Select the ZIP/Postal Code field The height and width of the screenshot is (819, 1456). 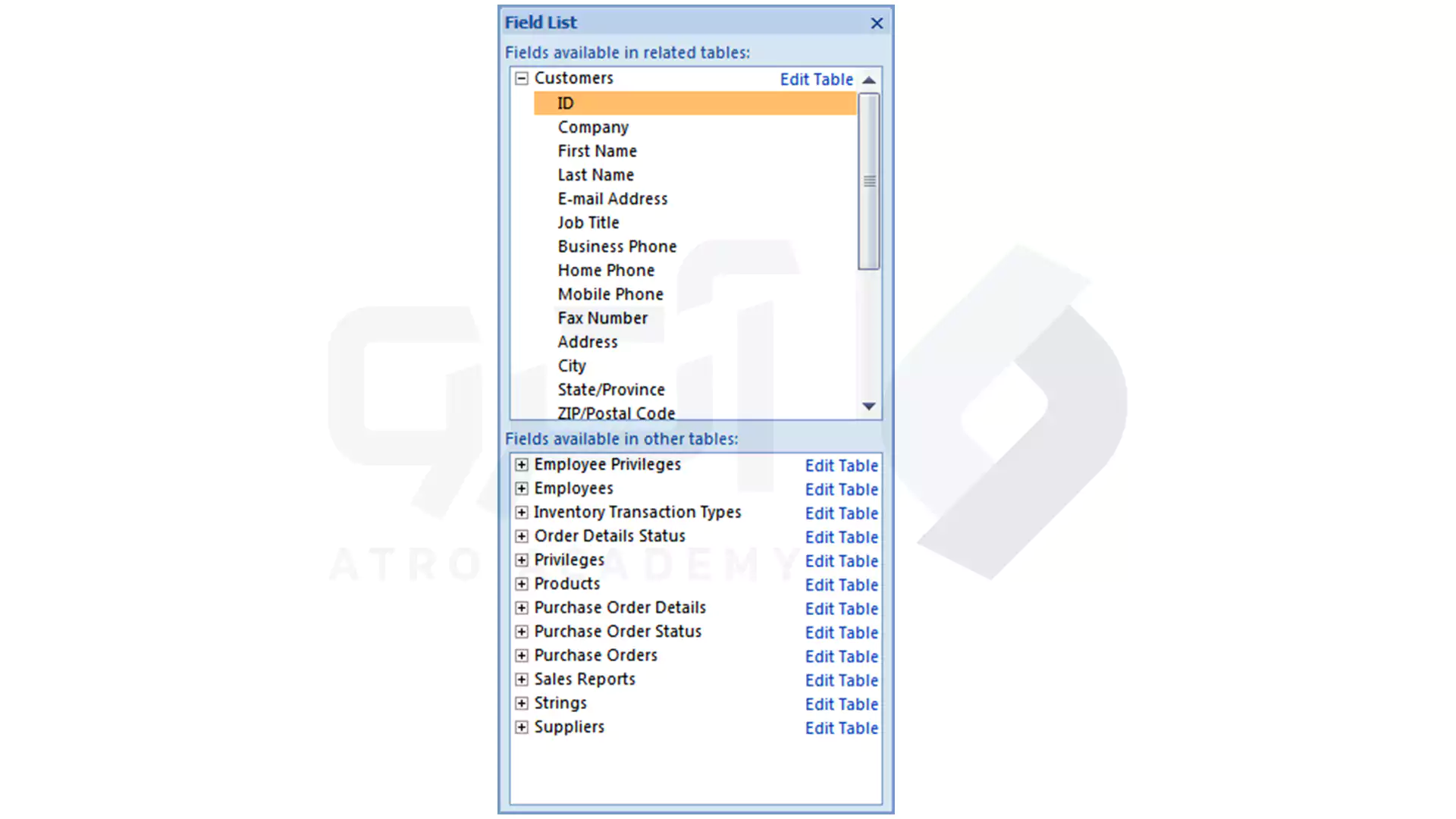(616, 412)
